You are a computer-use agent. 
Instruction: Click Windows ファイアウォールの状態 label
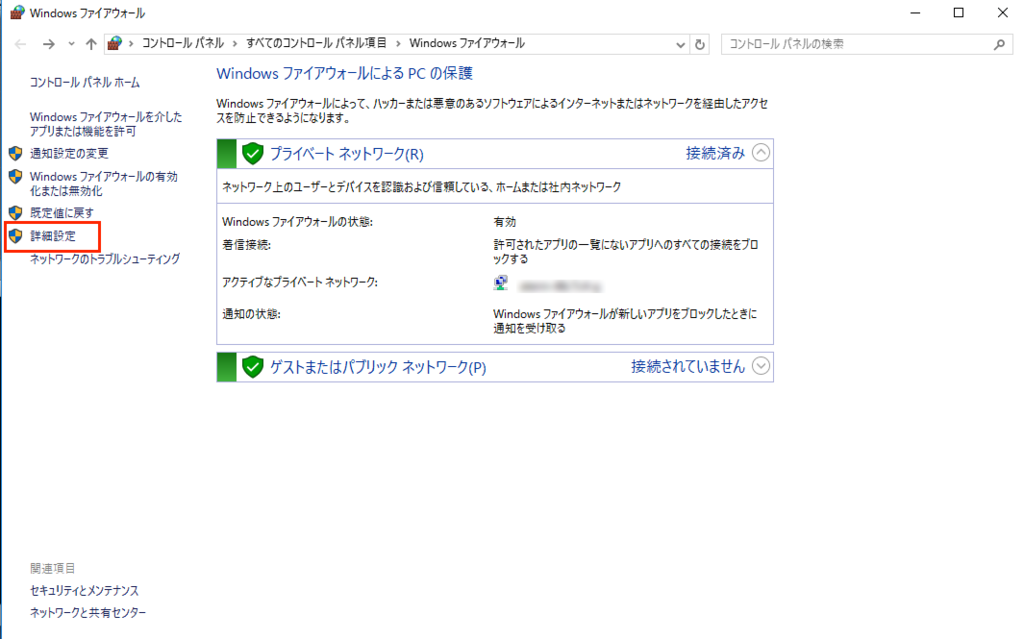(x=297, y=222)
